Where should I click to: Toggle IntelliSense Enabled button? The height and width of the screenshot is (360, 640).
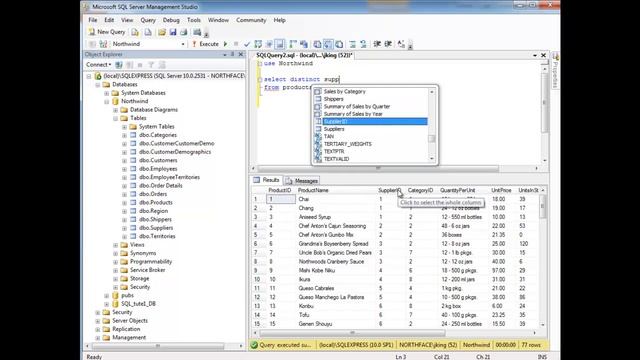[280, 44]
